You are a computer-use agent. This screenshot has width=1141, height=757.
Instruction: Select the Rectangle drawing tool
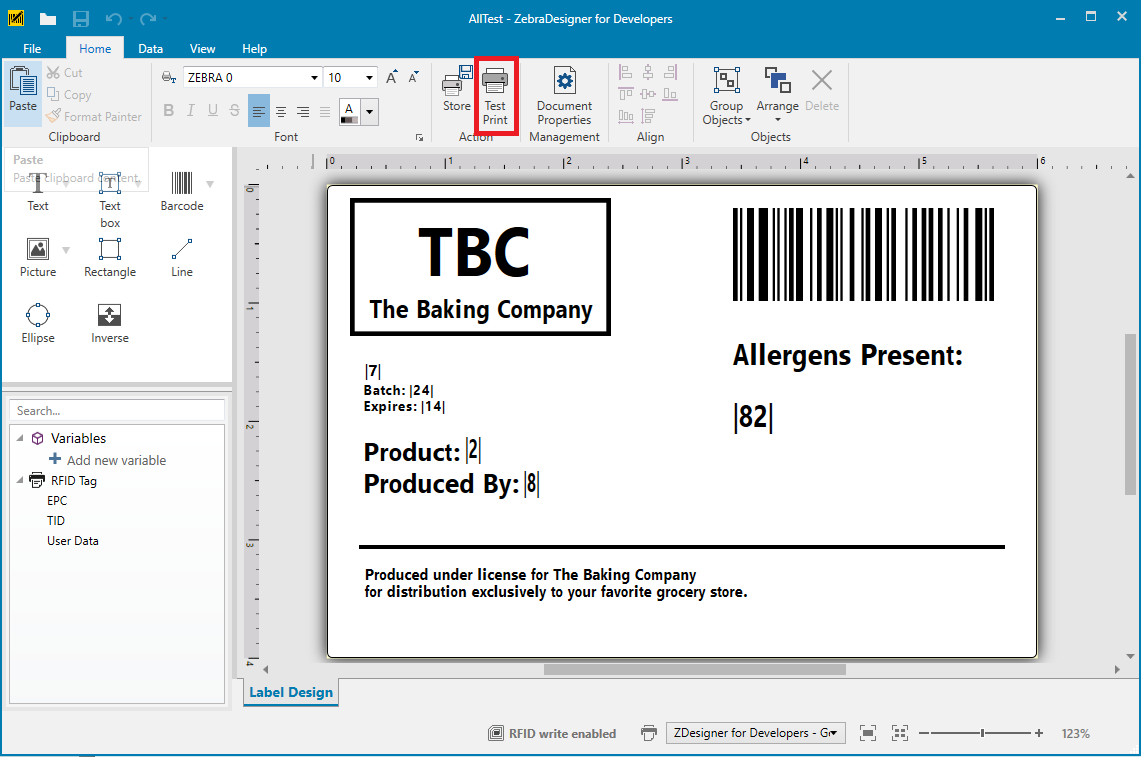(109, 255)
